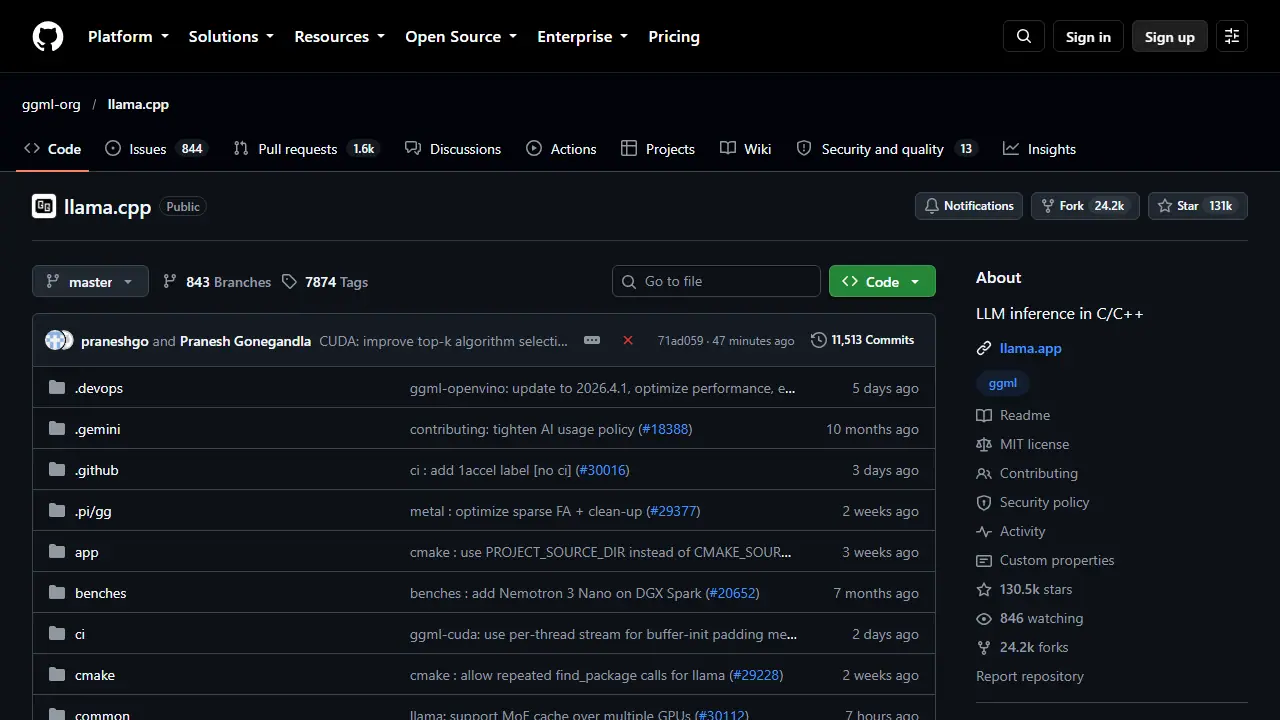This screenshot has height=720, width=1280.
Task: Go to ggml-org organization link
Action: (x=51, y=104)
